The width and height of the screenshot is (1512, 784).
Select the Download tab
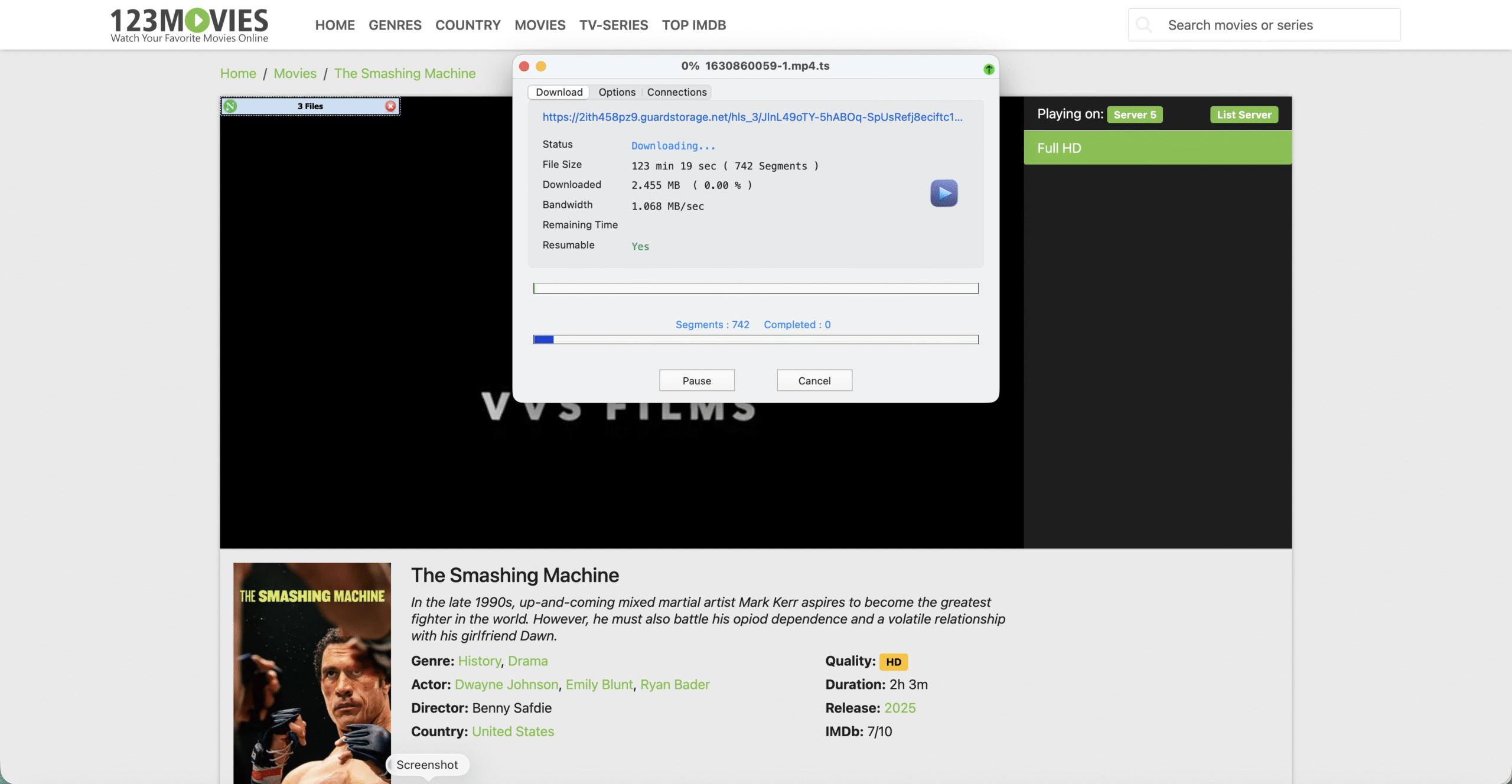[559, 92]
